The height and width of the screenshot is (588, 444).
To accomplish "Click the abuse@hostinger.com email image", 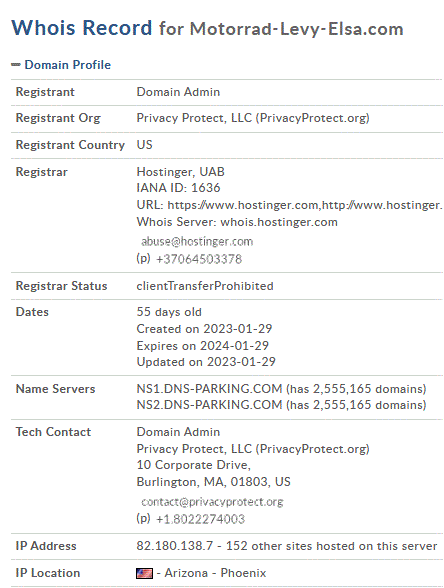I will pos(197,242).
